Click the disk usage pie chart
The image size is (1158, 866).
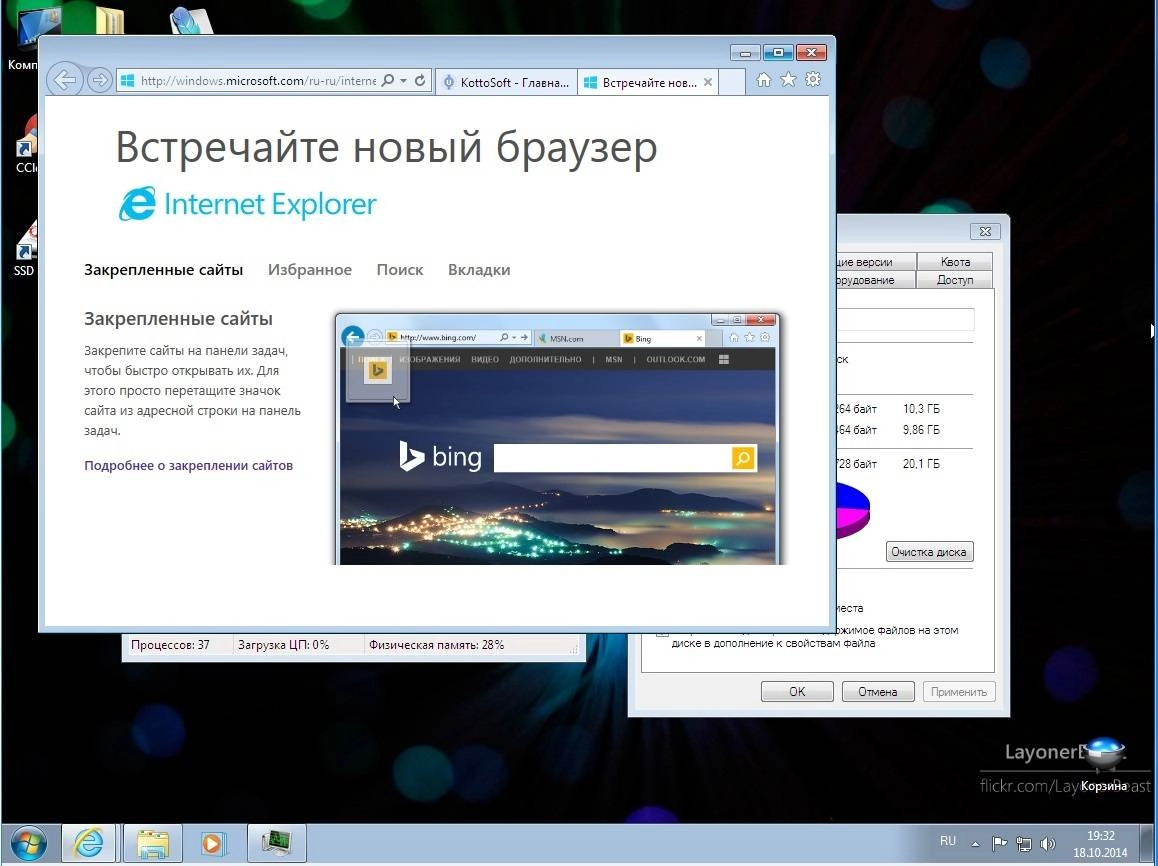853,510
